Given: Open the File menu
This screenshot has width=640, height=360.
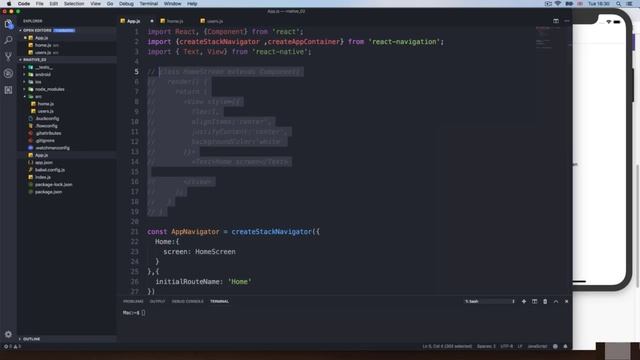Looking at the screenshot, I should 40,4.
